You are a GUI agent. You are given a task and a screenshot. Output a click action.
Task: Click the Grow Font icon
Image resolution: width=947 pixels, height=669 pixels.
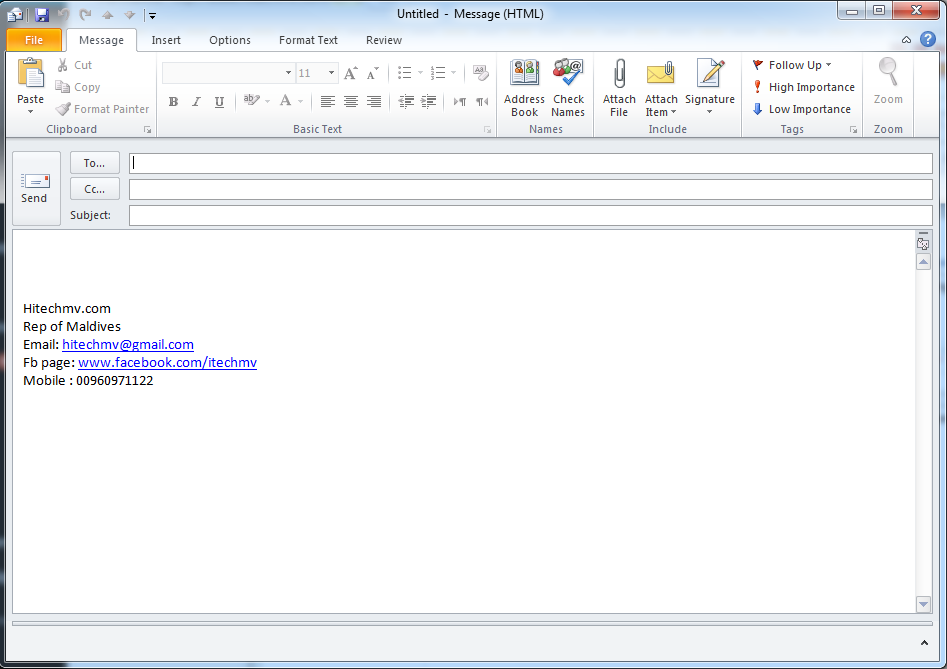pos(350,74)
